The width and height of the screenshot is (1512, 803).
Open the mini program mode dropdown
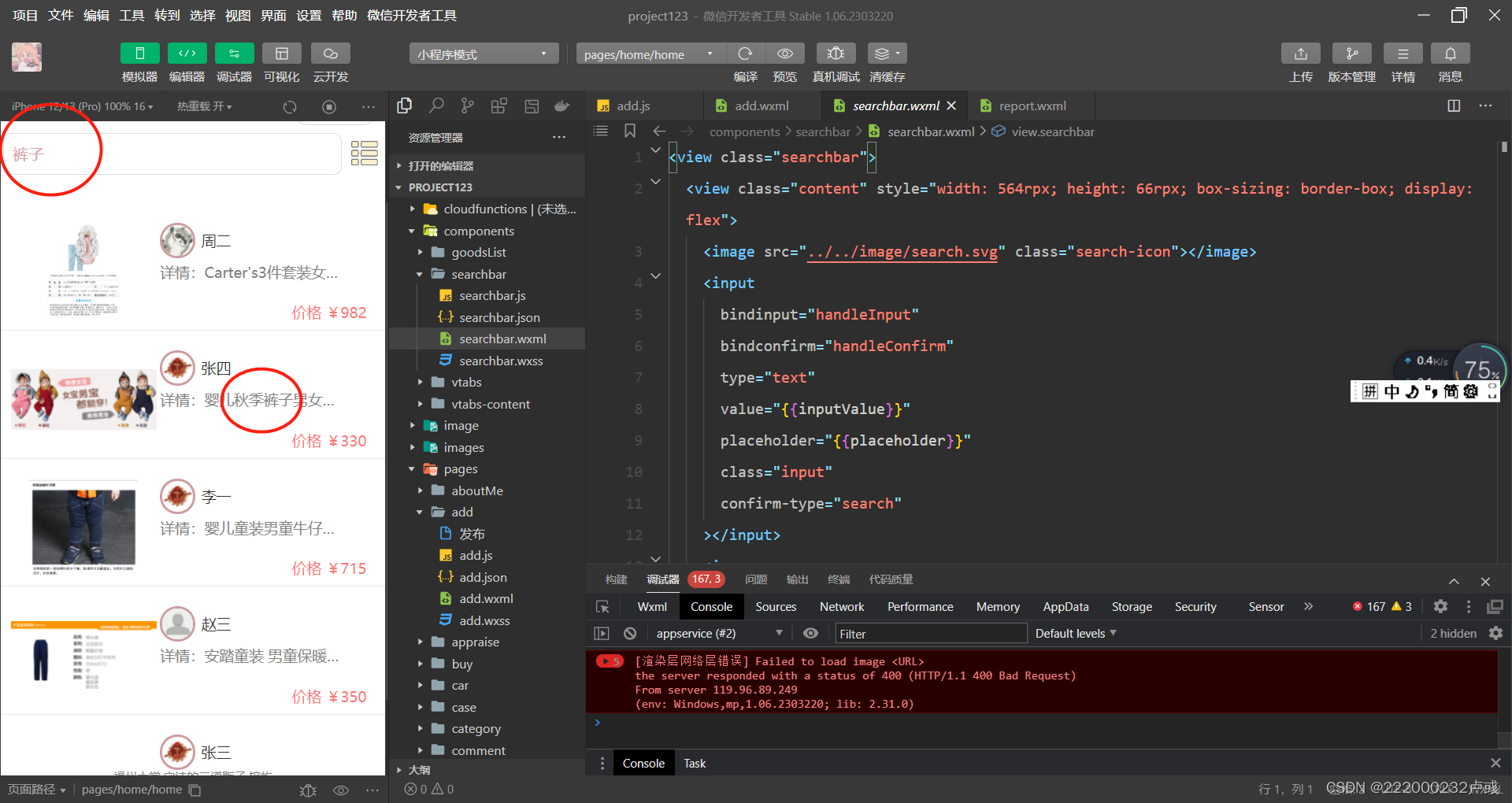tap(484, 54)
